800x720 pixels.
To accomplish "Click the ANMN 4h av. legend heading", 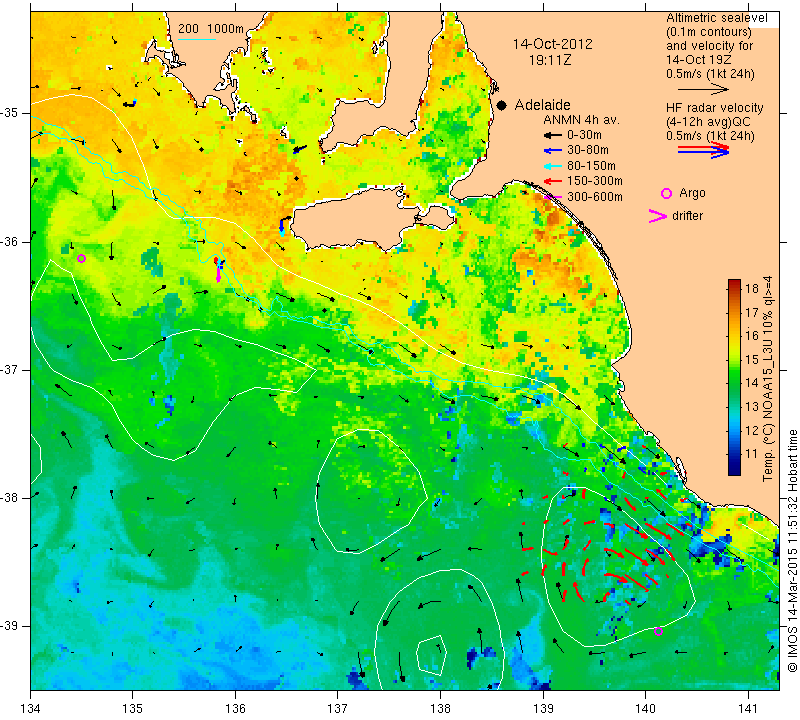I will pyautogui.click(x=581, y=120).
